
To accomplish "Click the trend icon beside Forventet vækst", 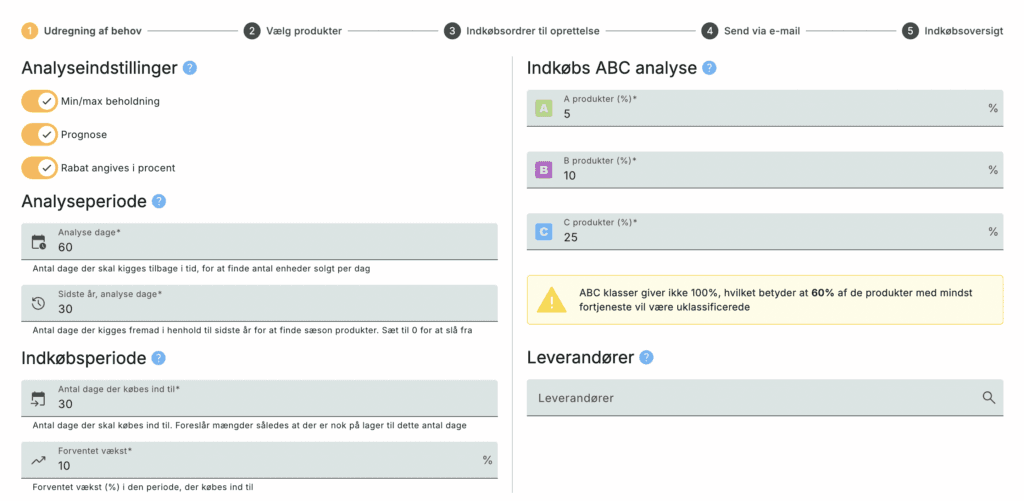I will pos(39,460).
